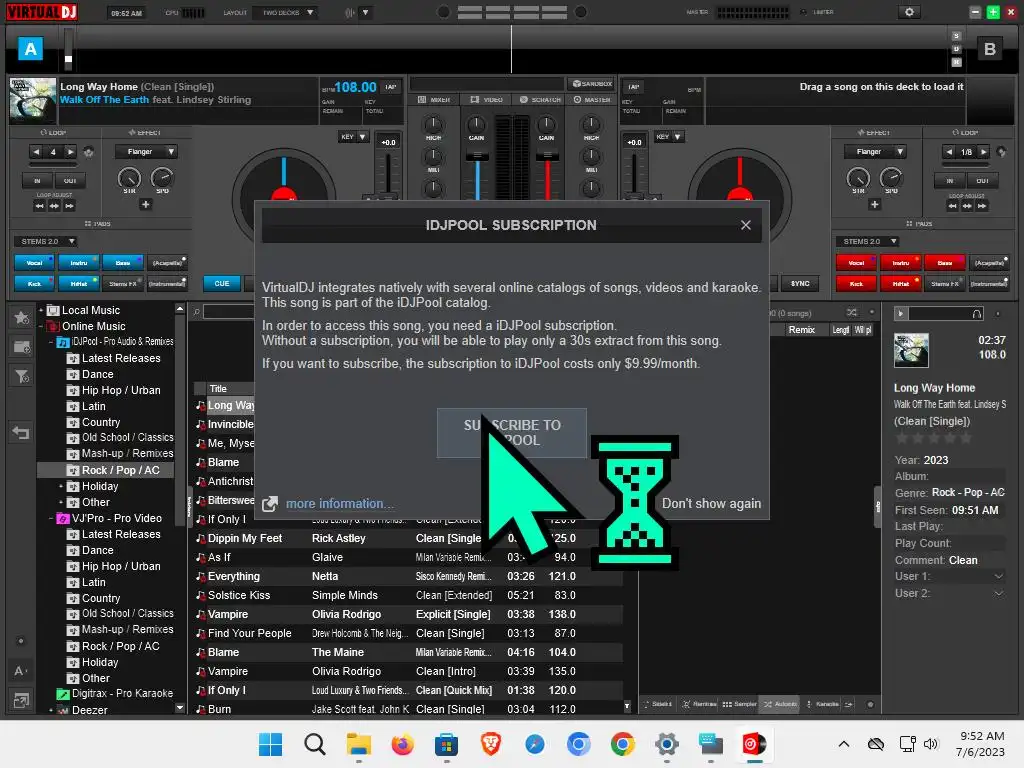The image size is (1024, 768).
Task: Toggle the Vocal stem pad on deck B
Action: click(x=856, y=263)
